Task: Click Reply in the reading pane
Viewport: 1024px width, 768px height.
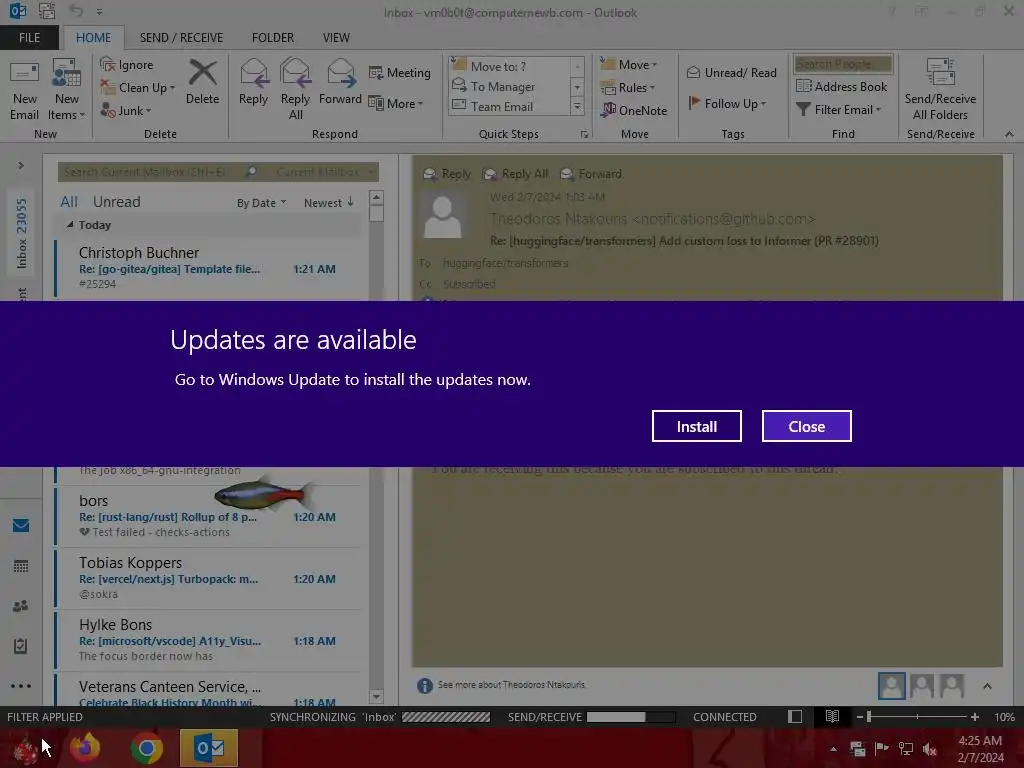Action: [x=447, y=174]
